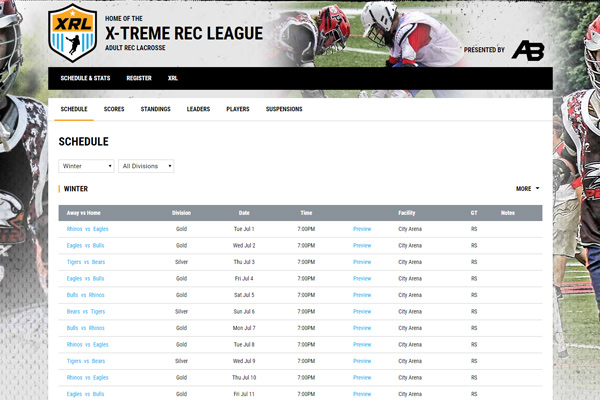
Task: Click Tigers in the Thu Jul 3 matchup
Action: 74,262
